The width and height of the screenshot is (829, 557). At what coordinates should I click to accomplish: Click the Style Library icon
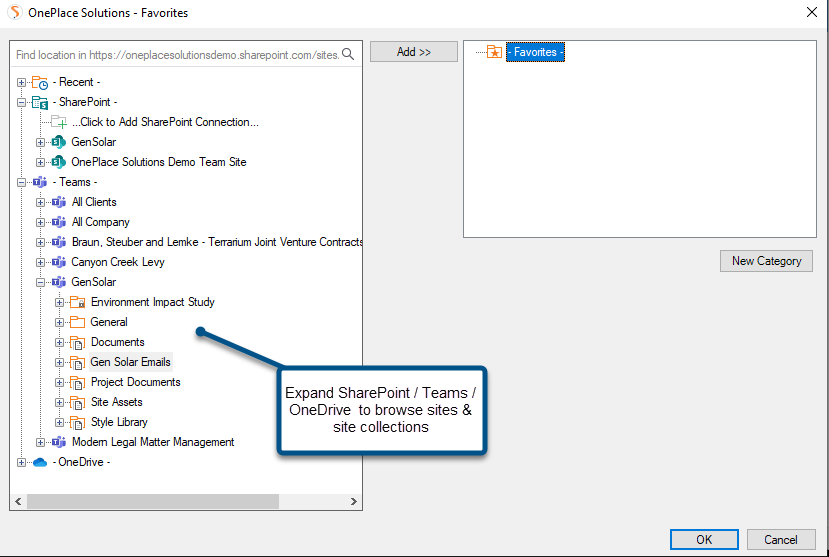click(78, 423)
